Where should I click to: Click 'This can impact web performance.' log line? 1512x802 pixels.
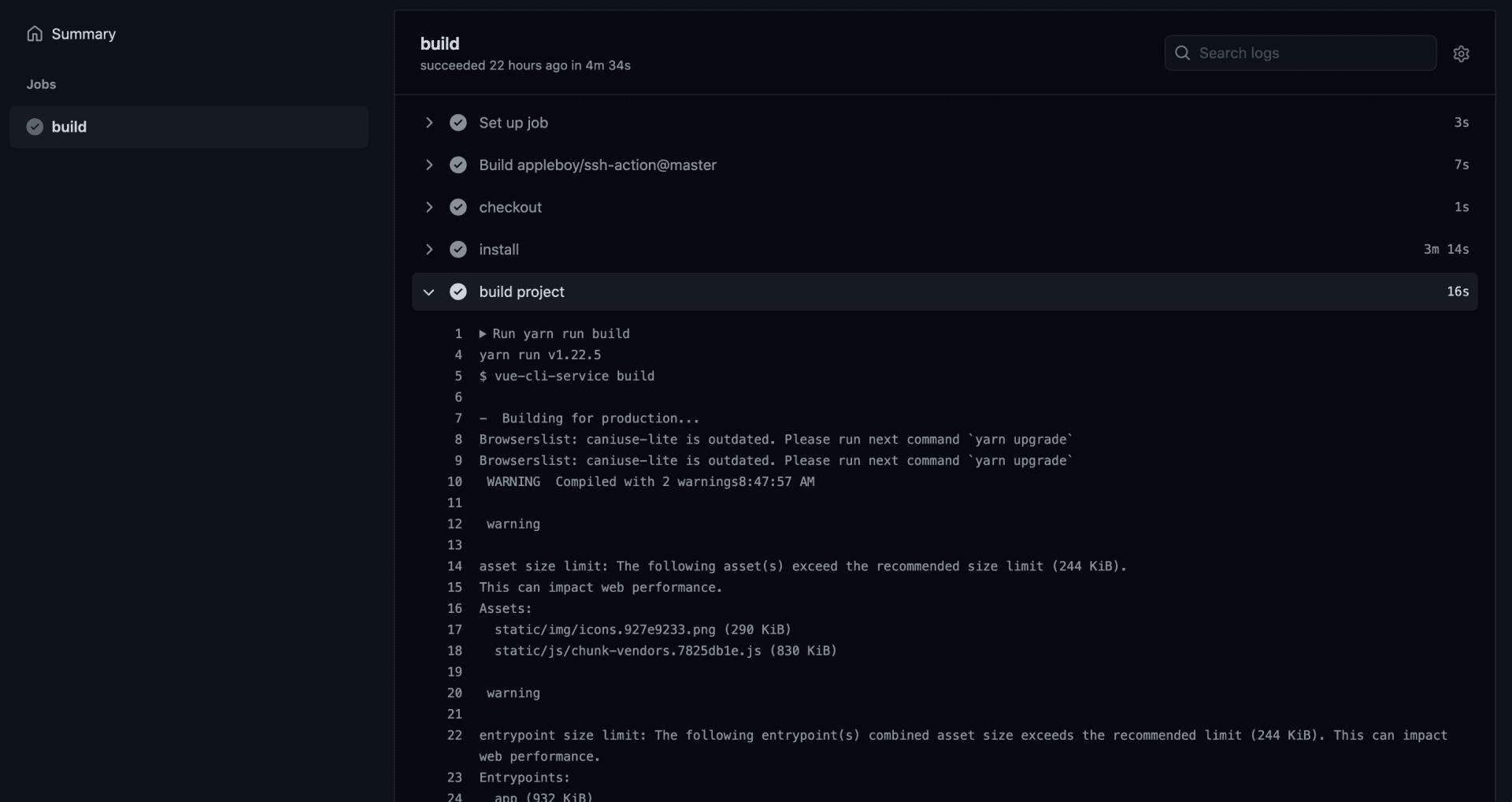(601, 588)
